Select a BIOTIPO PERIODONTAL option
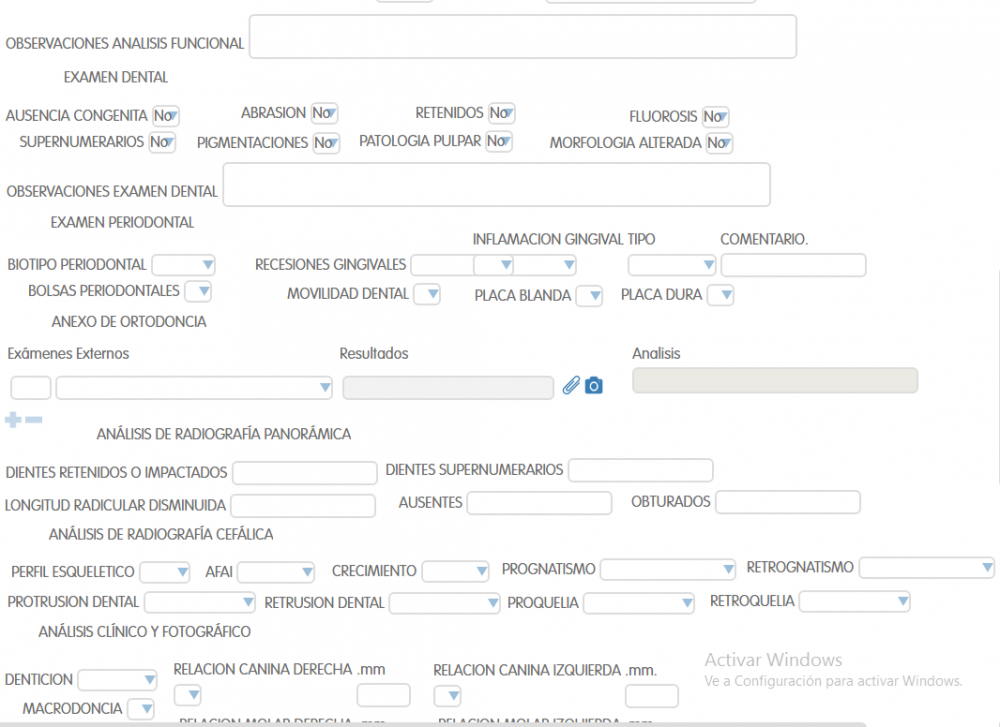Image resolution: width=1000 pixels, height=727 pixels. [x=183, y=265]
